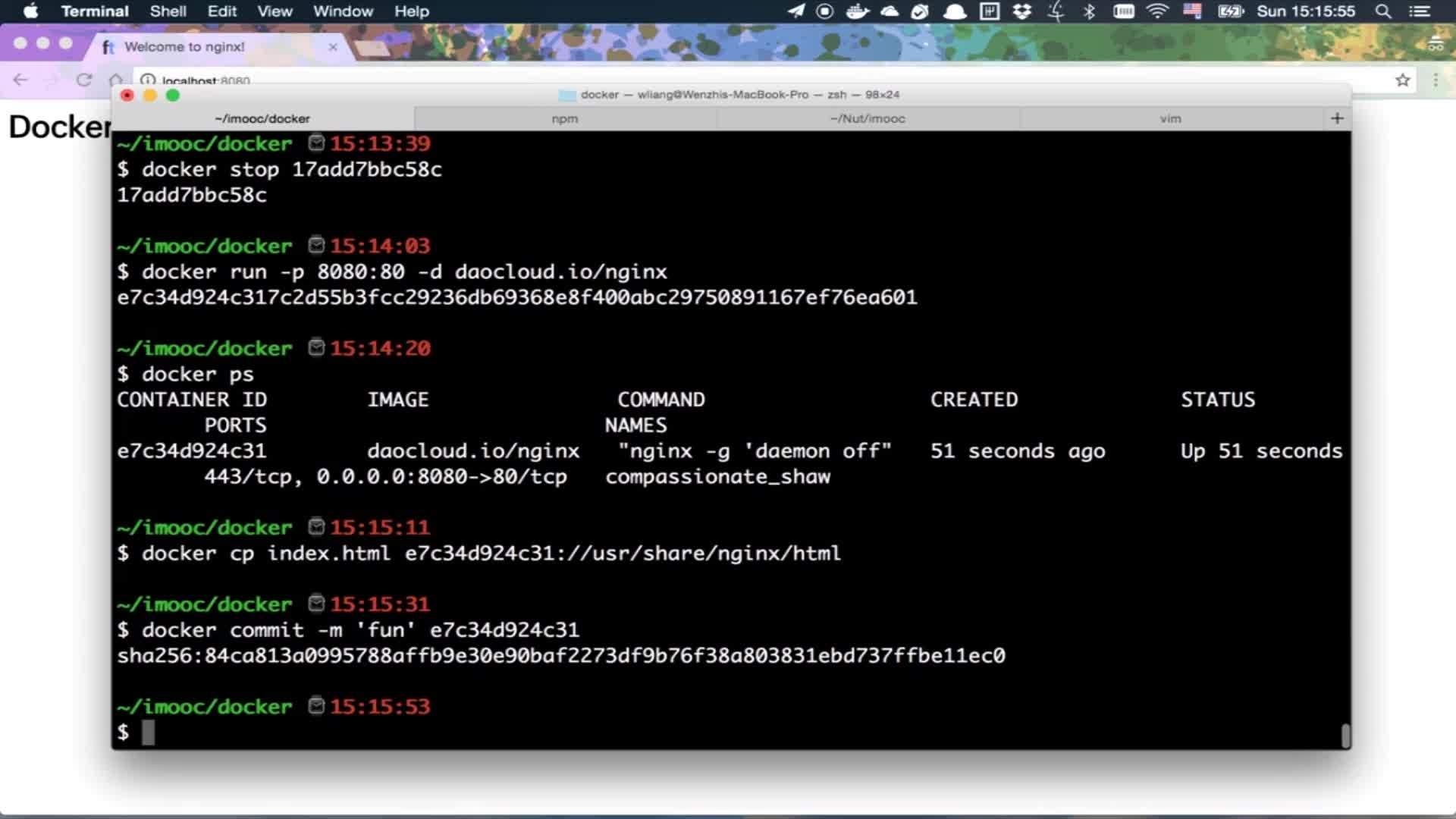This screenshot has width=1456, height=819.
Task: Open the Shell menu
Action: (x=168, y=11)
